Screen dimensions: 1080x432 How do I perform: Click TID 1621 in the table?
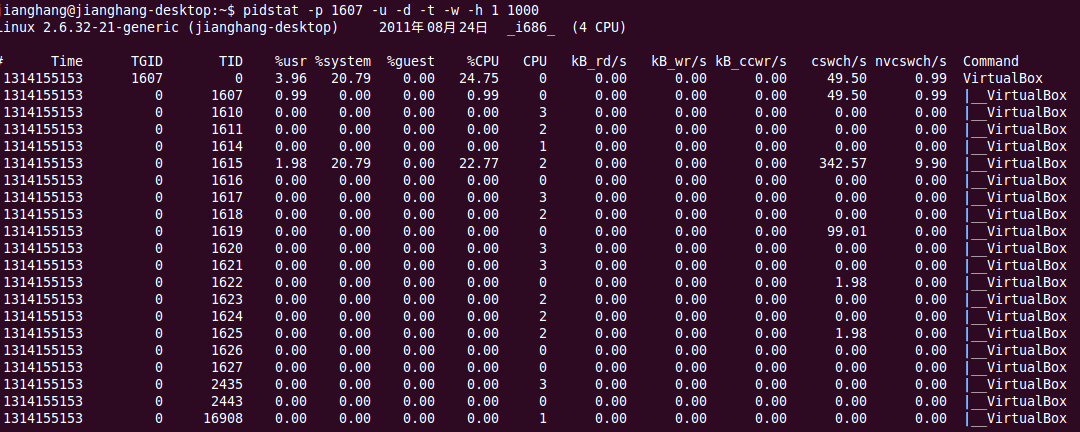pyautogui.click(x=227, y=265)
